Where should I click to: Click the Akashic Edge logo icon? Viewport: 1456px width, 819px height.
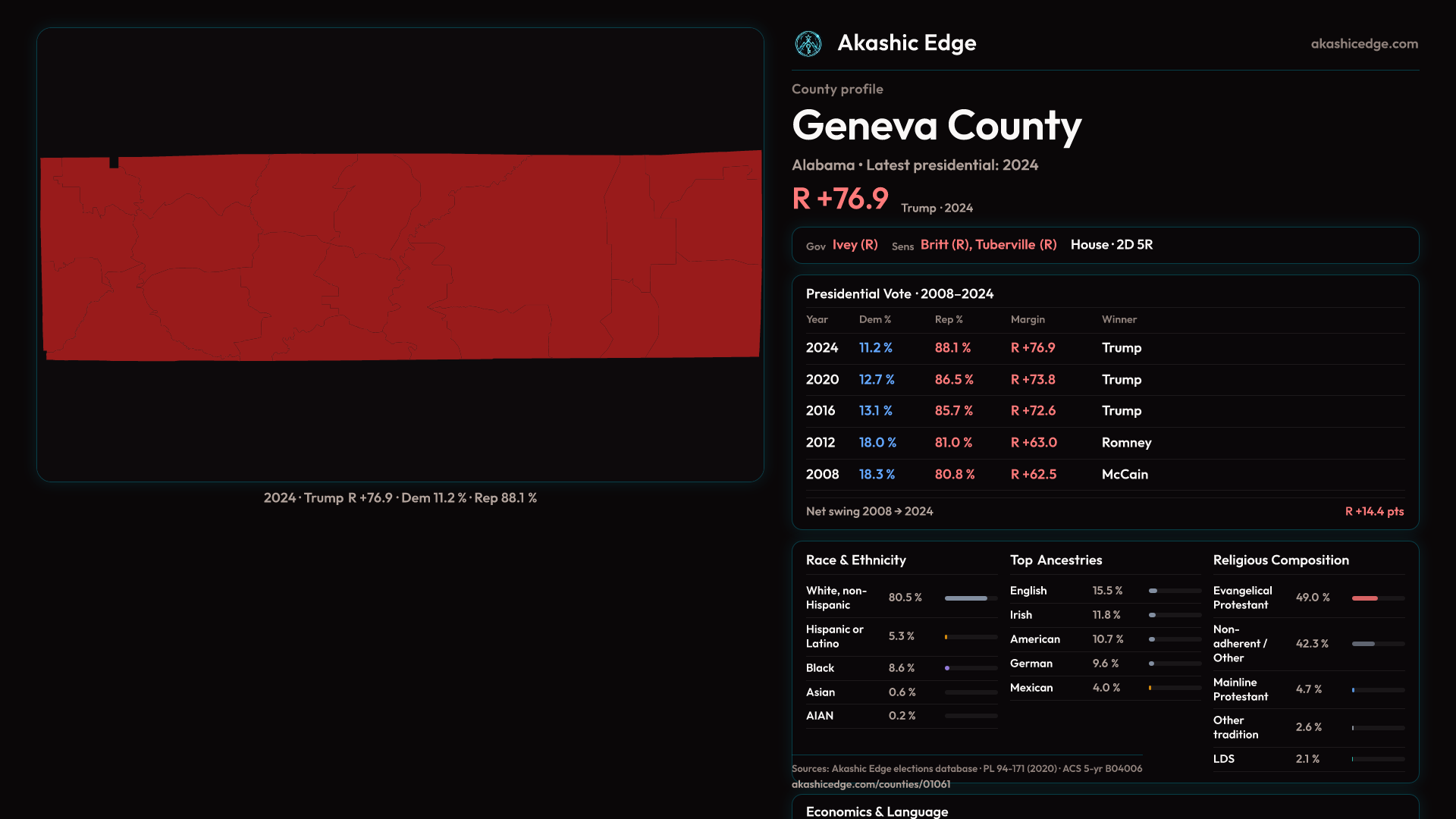pyautogui.click(x=808, y=44)
